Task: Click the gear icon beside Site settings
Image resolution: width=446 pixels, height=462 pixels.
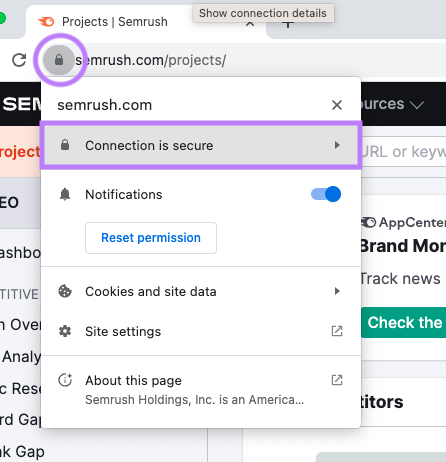Action: (65, 331)
